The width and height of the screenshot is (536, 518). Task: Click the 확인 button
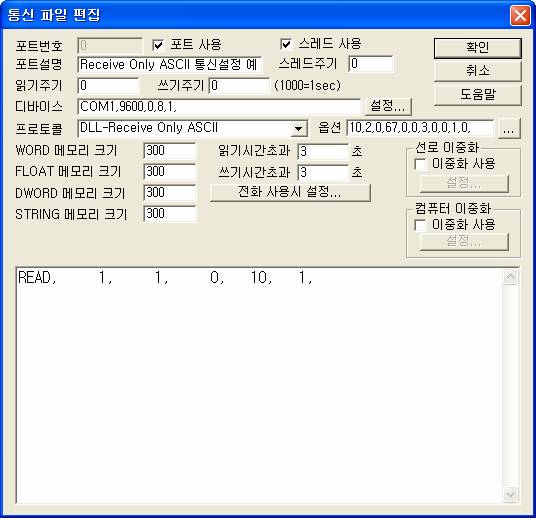point(478,48)
